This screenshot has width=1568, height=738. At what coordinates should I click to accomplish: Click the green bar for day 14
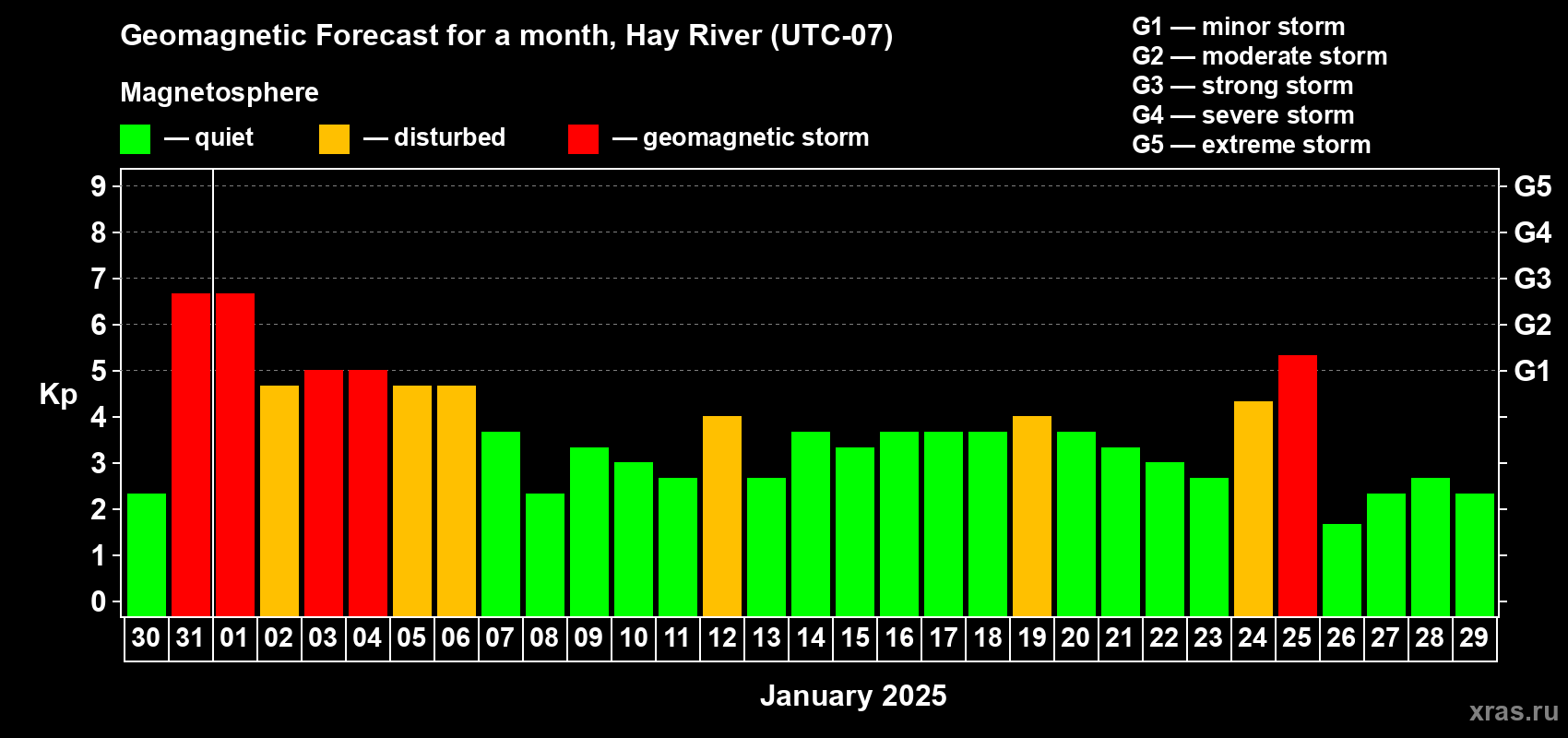click(x=811, y=524)
